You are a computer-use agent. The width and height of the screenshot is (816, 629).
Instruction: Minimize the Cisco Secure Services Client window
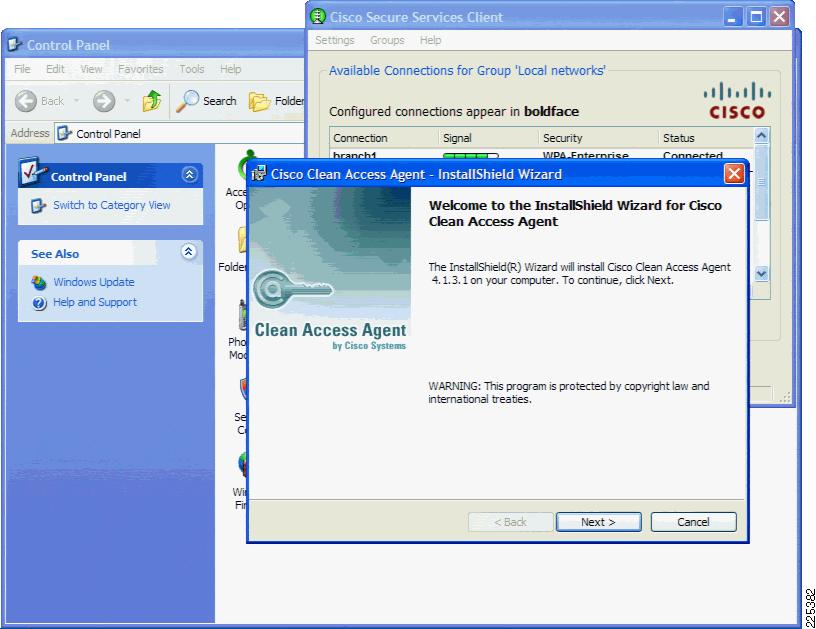[732, 17]
